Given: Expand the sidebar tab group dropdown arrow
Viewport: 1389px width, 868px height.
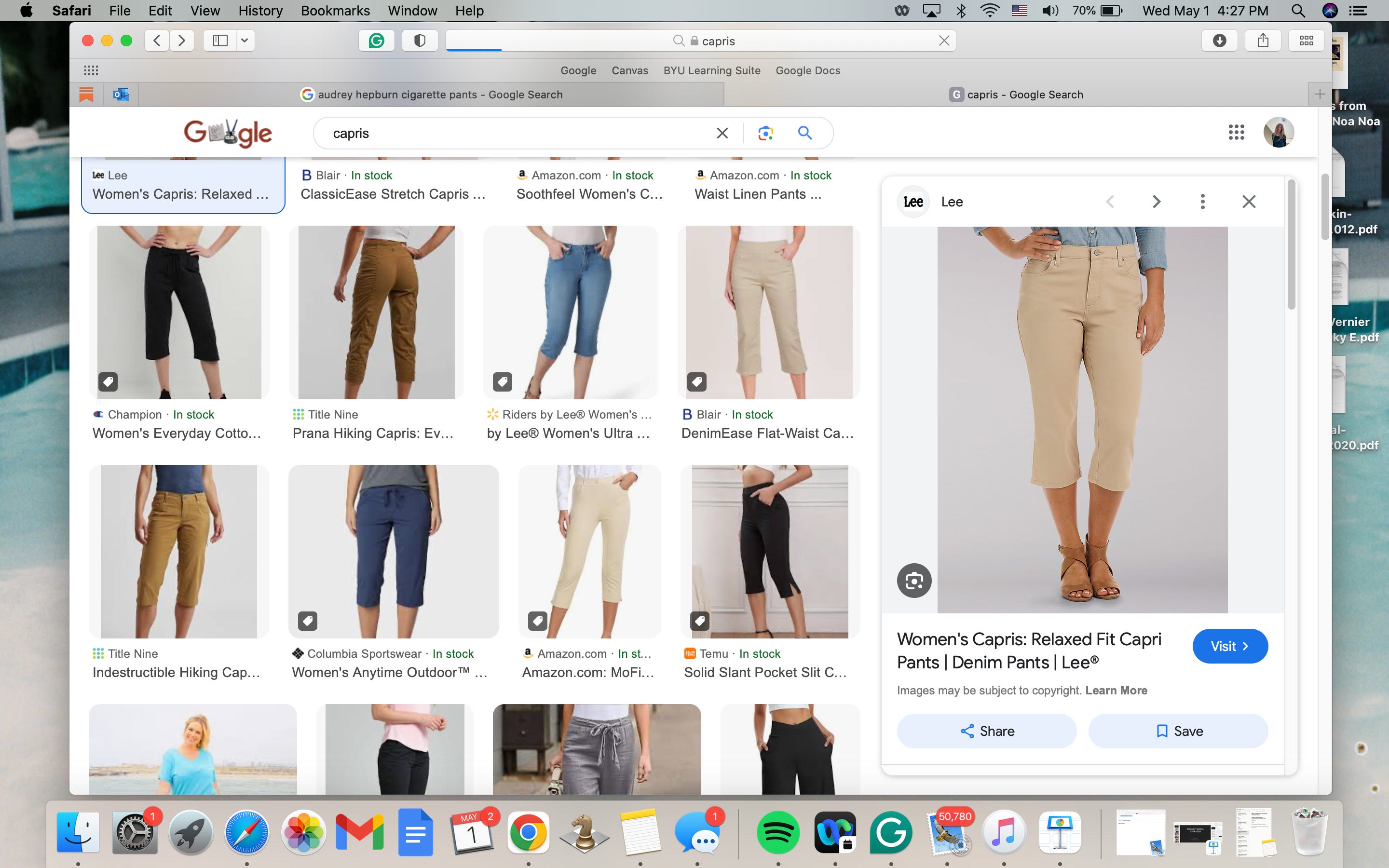Looking at the screenshot, I should pos(245,41).
